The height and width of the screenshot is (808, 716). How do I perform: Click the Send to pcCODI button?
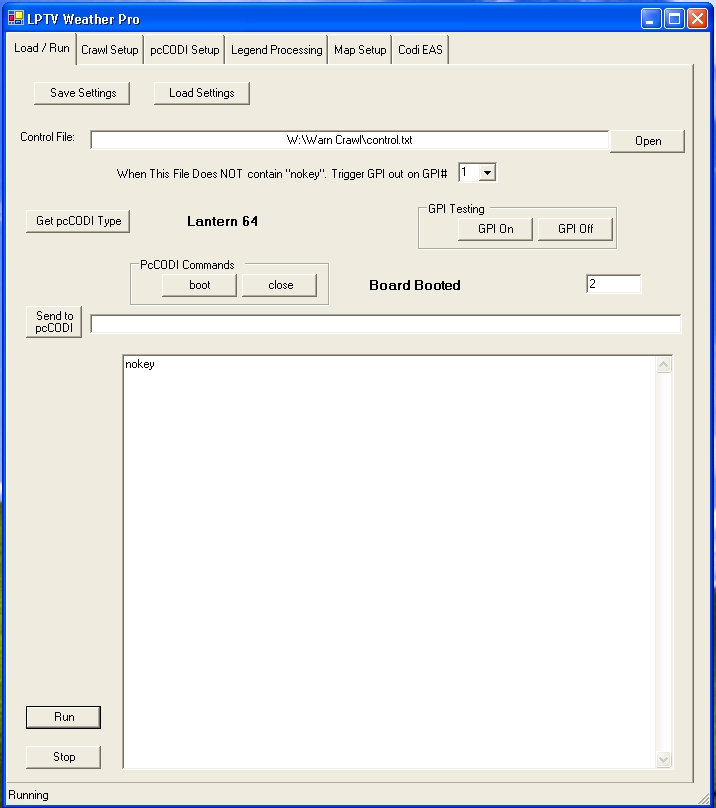(54, 322)
